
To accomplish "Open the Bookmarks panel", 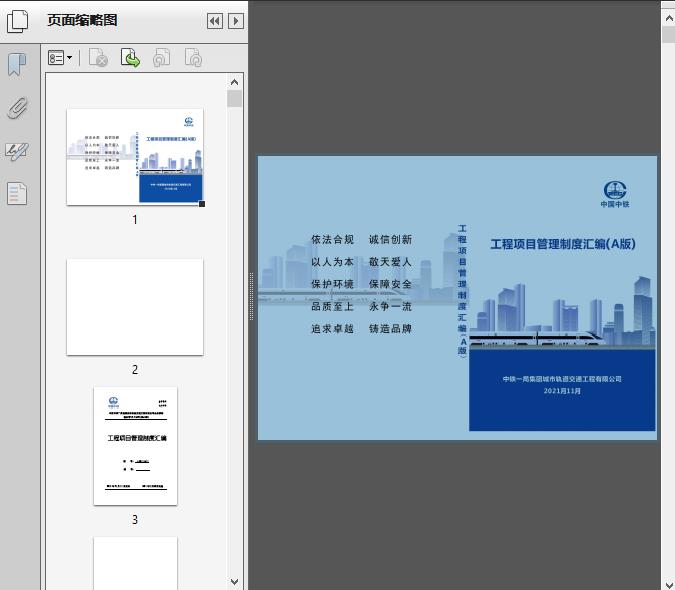I will tap(17, 66).
